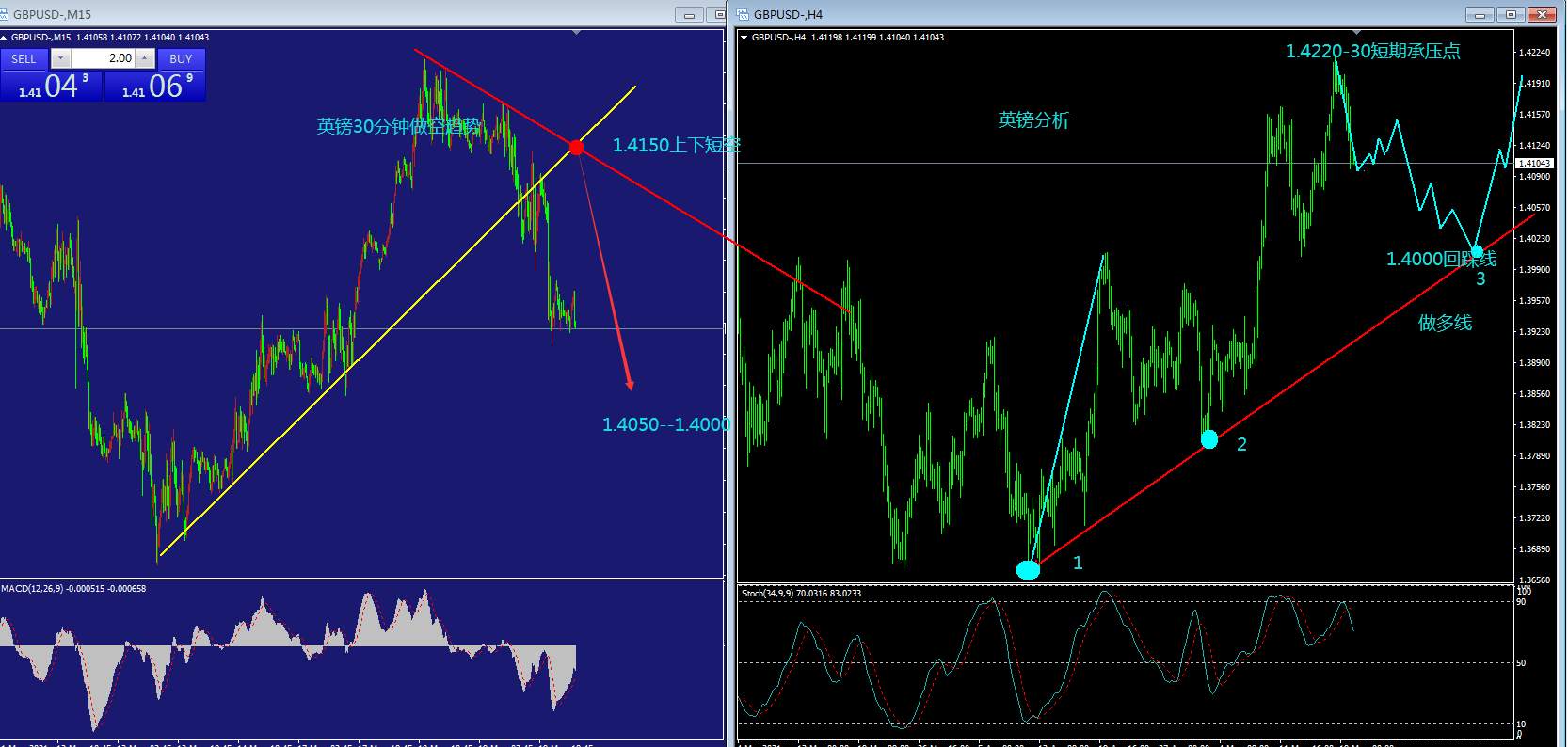Click the M15 chart OHLC header text
The height and width of the screenshot is (747, 1568).
(110, 38)
